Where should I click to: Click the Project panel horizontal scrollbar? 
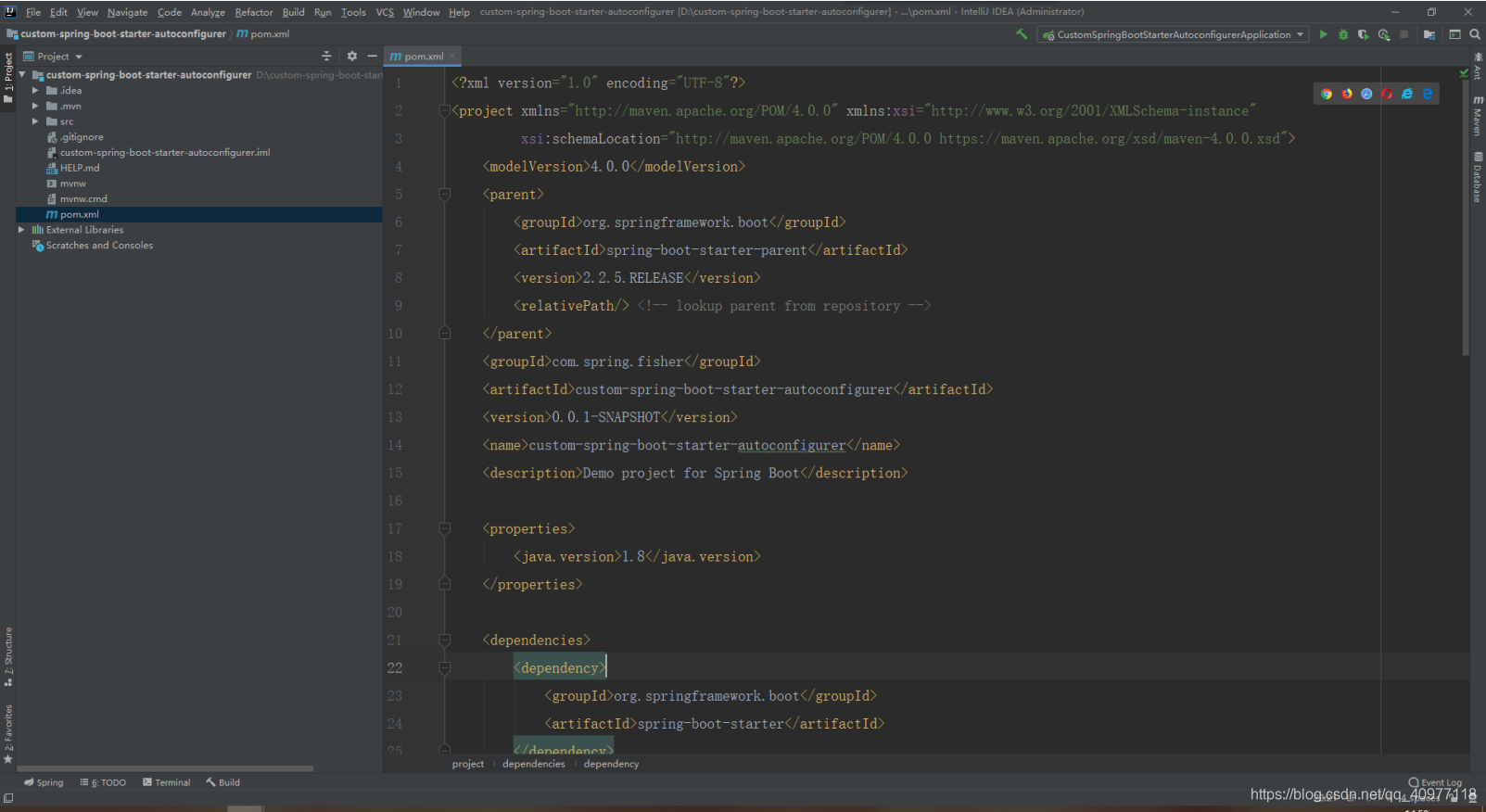165,768
